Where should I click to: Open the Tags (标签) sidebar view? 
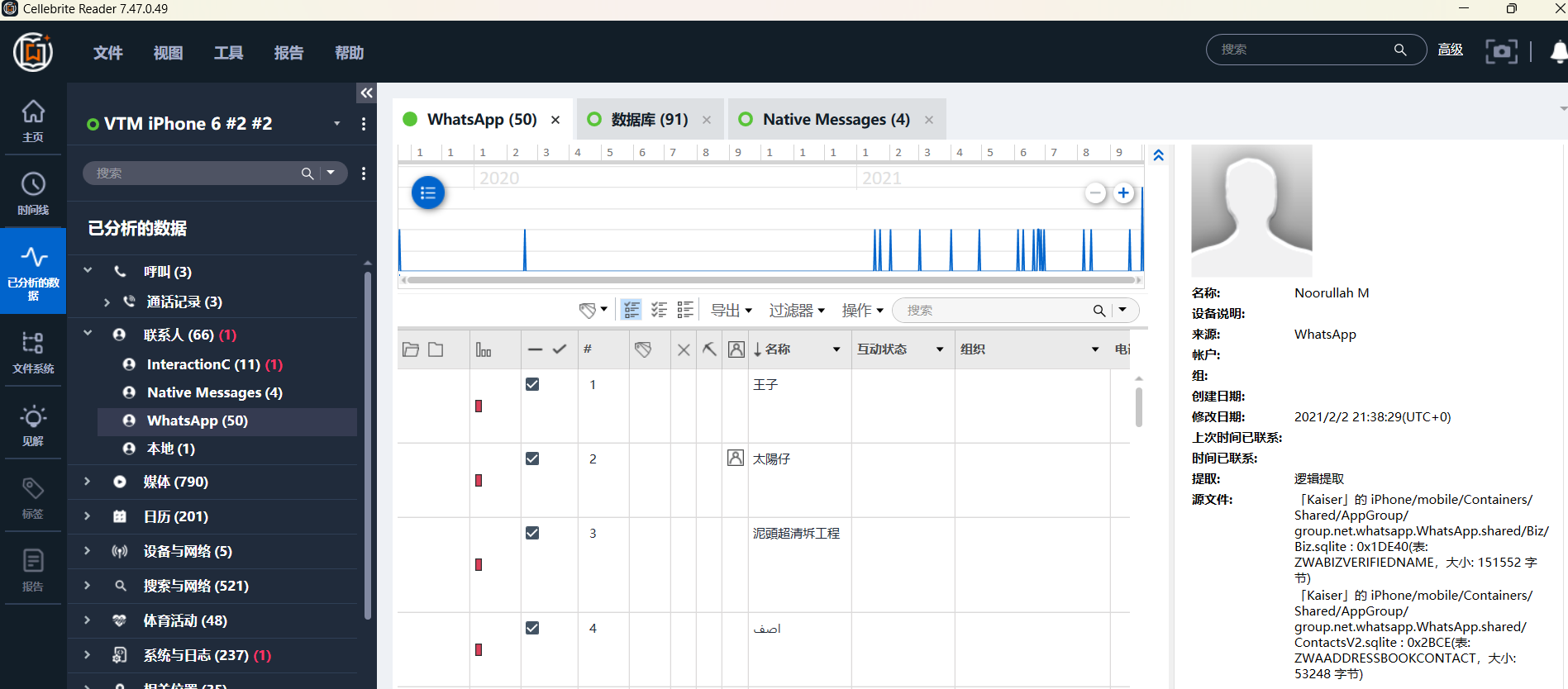click(33, 497)
